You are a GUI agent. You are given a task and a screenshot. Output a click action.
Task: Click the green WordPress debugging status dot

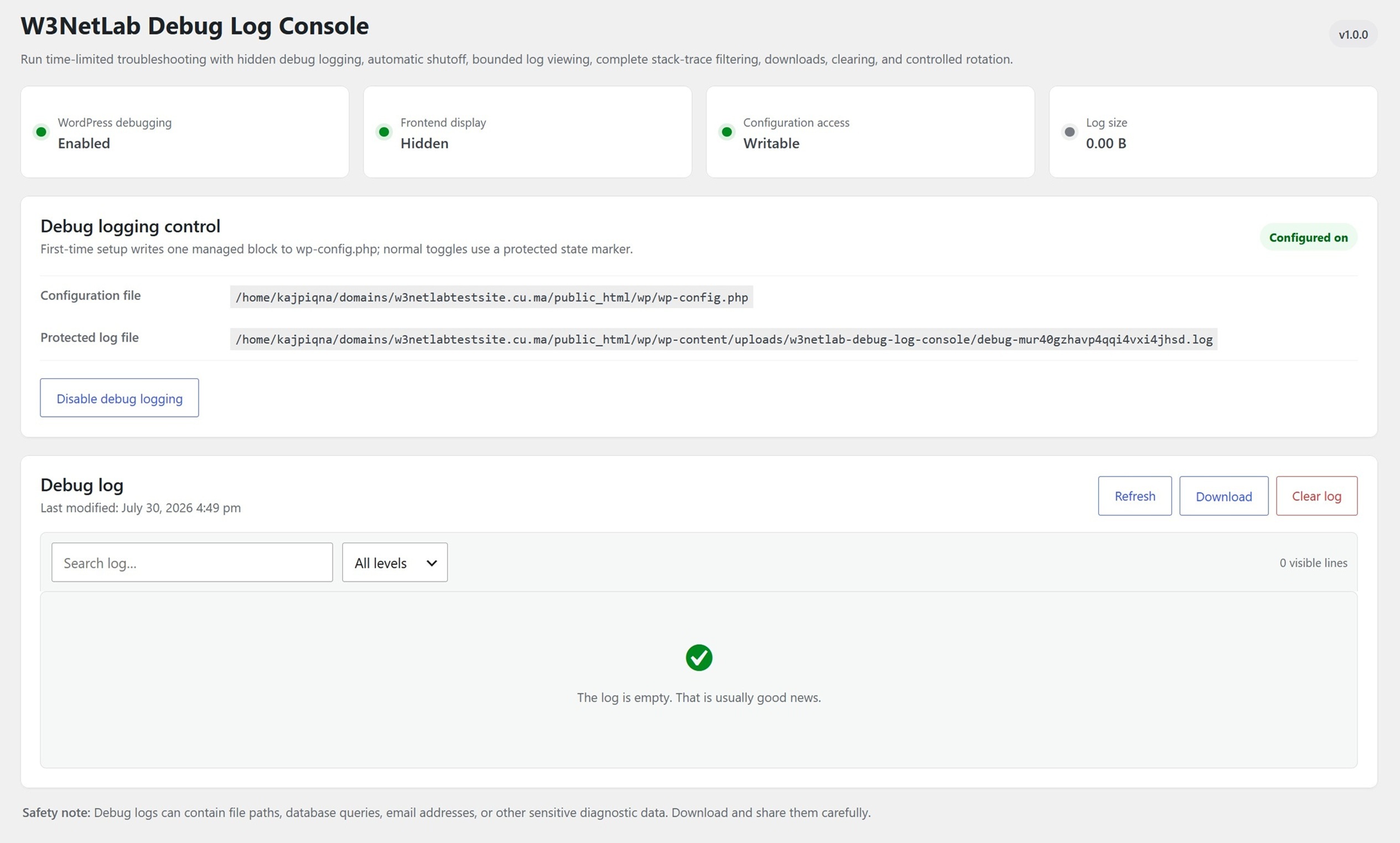pos(41,132)
